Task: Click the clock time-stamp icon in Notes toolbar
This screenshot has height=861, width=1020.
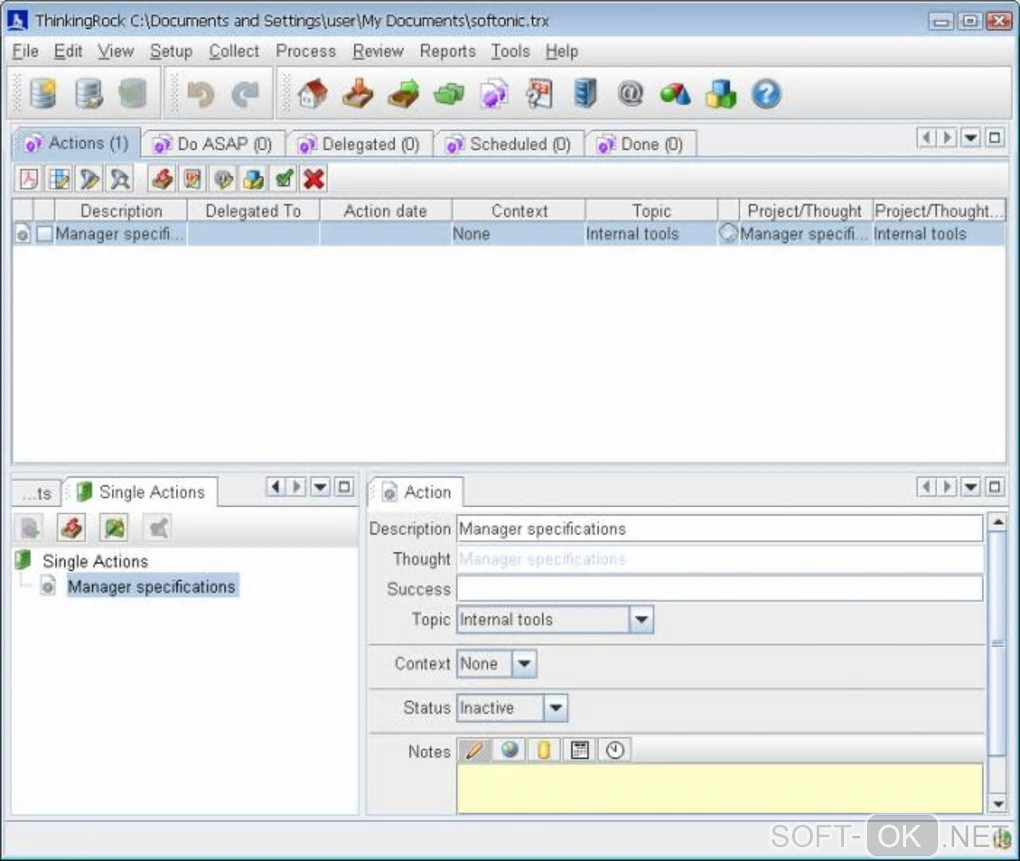Action: point(615,750)
